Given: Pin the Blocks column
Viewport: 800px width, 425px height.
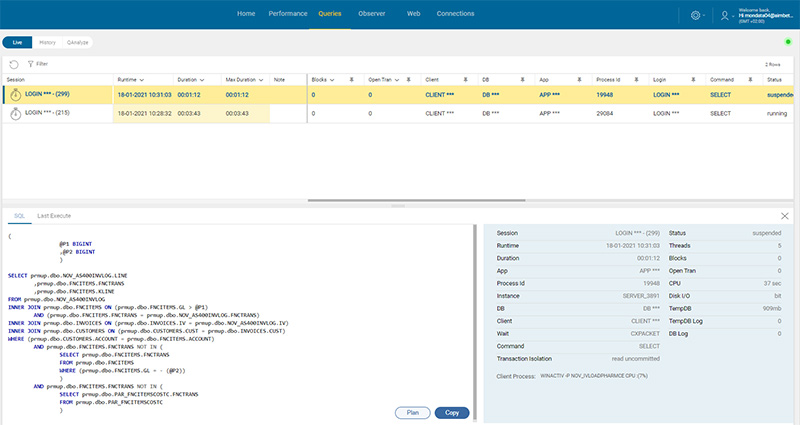Looking at the screenshot, I should (x=352, y=80).
